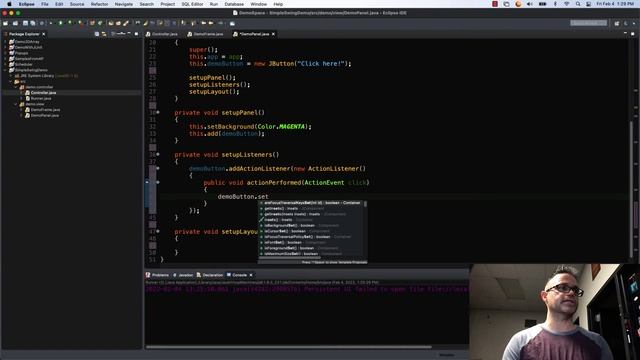Viewport: 640px width, 360px height.
Task: Toggle Link with Editor in Package Explorer
Action: (x=104, y=34)
